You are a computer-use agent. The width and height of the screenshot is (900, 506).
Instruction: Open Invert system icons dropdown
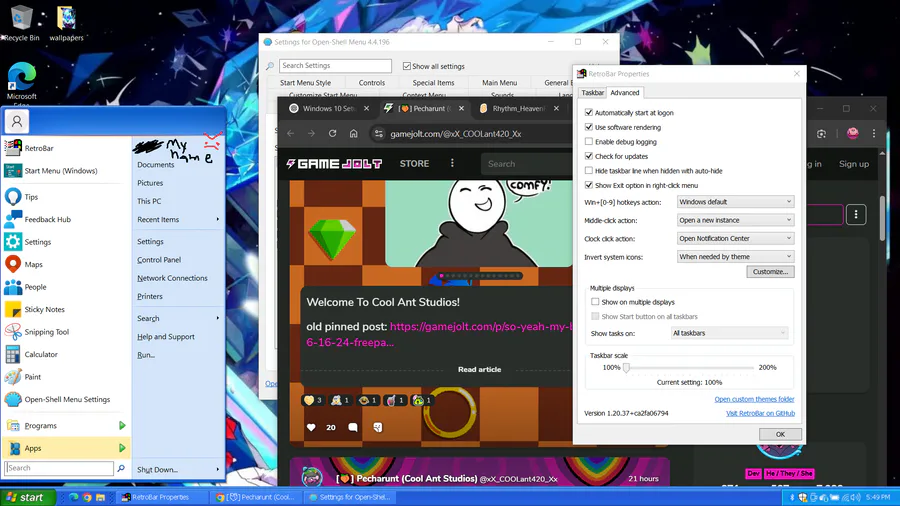pos(735,256)
